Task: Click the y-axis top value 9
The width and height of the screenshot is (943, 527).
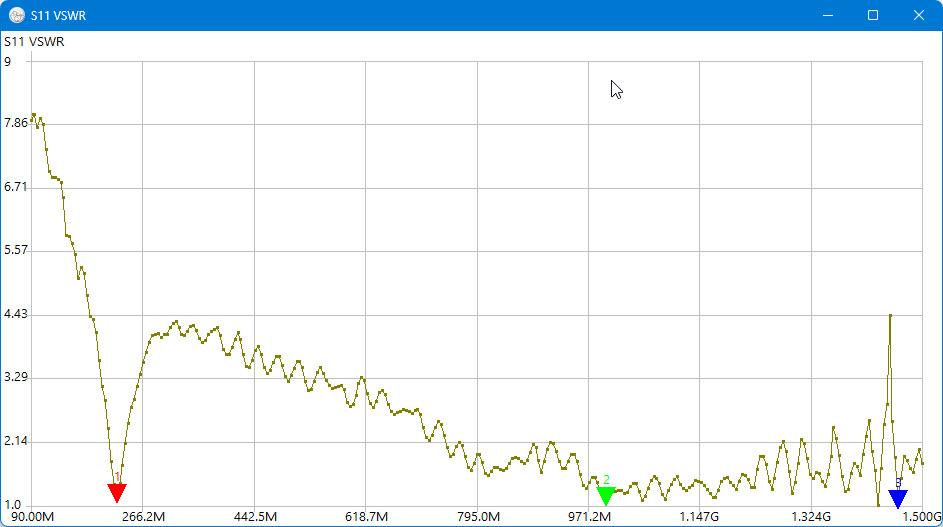Action: point(7,61)
